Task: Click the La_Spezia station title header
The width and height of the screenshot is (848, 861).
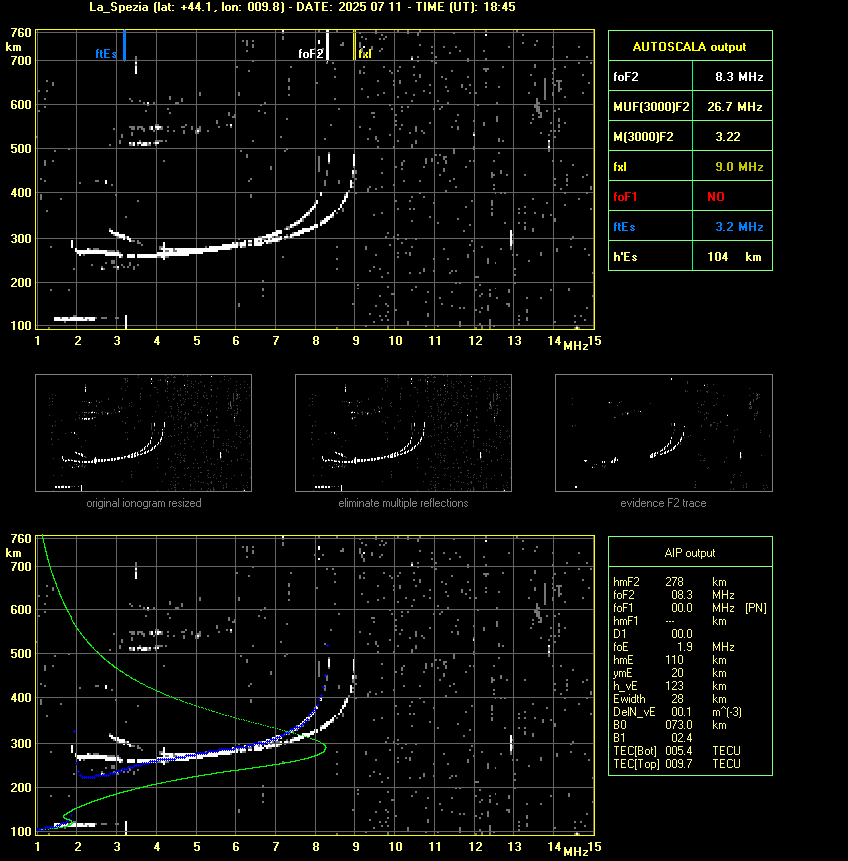Action: (302, 7)
